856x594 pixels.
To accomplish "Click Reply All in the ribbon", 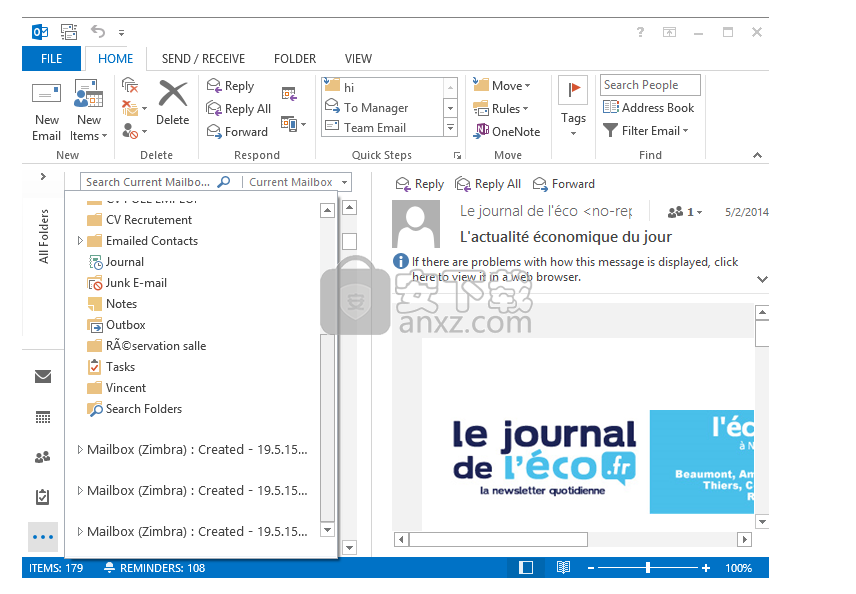I will tap(239, 109).
